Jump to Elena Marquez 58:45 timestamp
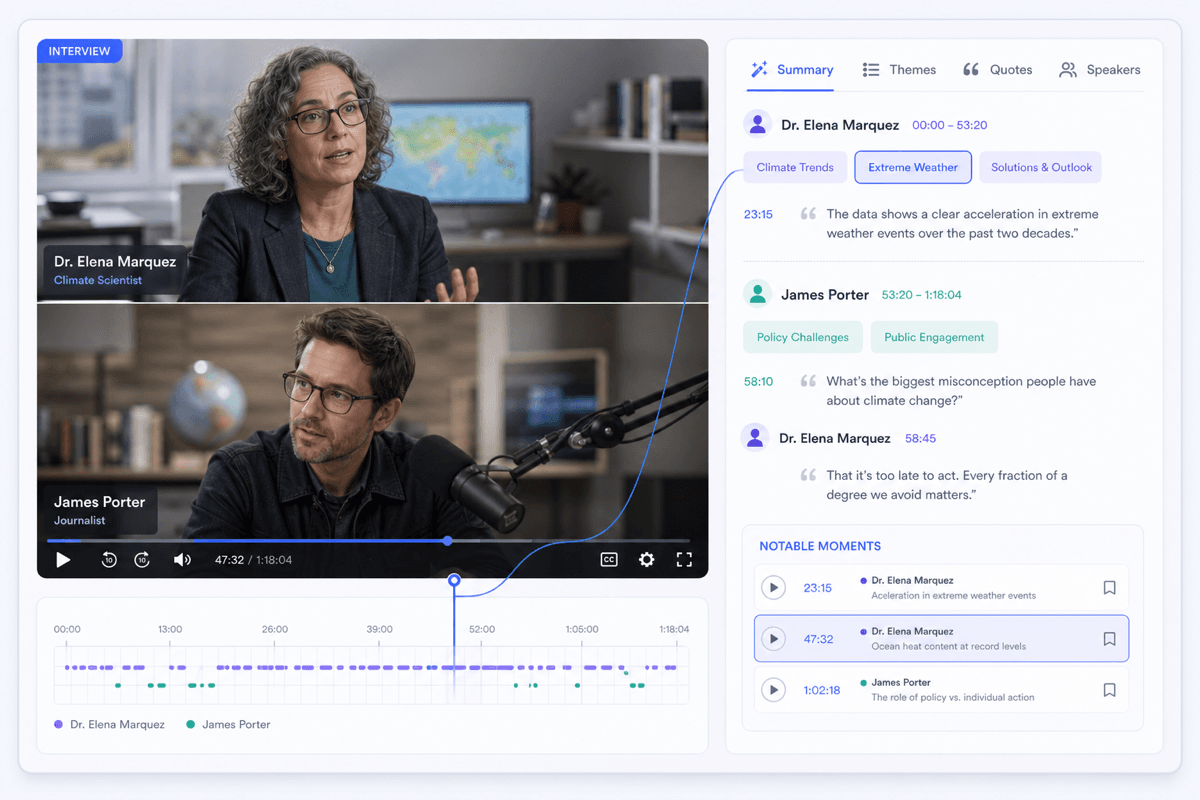 (920, 438)
